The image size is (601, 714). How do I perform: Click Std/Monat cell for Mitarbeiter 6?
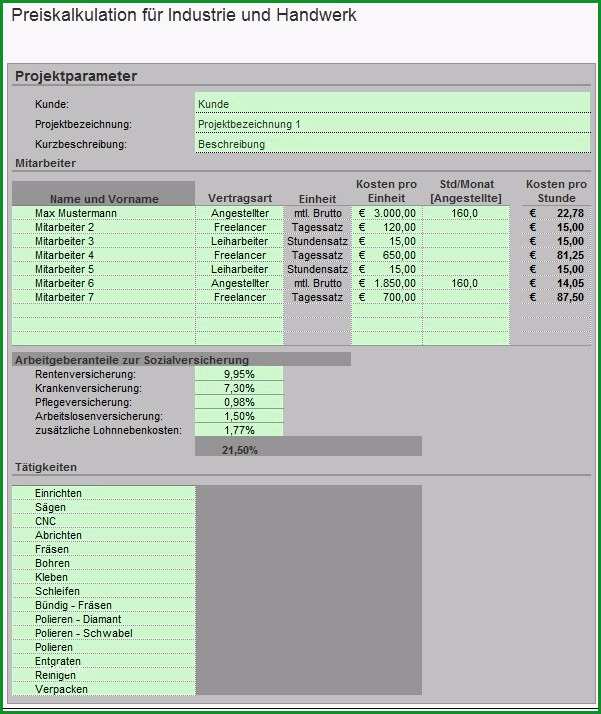click(x=466, y=283)
